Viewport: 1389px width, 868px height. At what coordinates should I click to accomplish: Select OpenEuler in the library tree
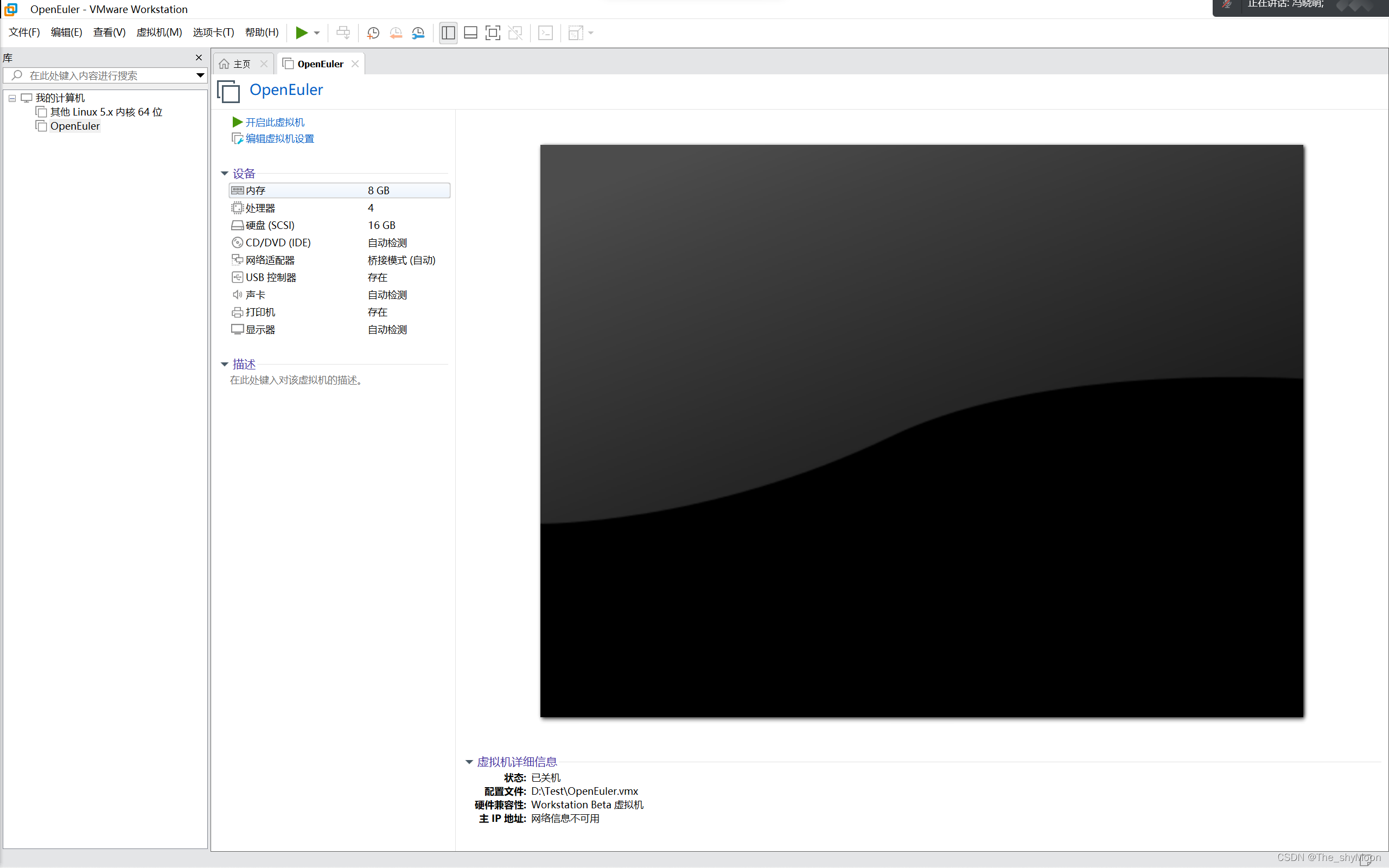(x=75, y=126)
